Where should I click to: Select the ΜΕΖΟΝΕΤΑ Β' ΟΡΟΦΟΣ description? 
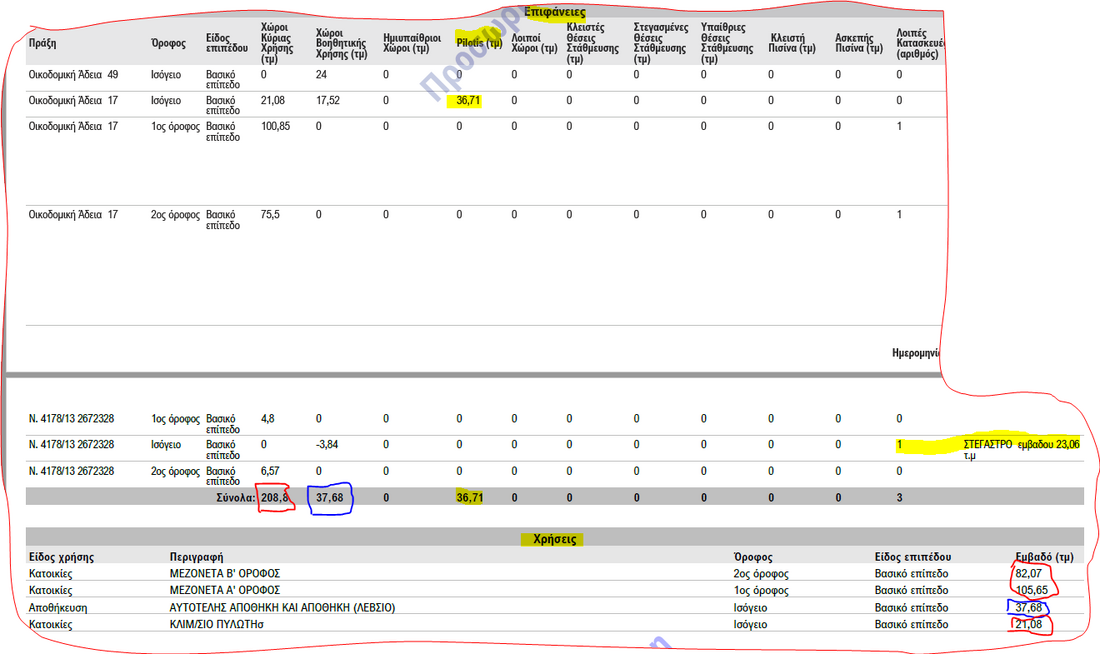click(225, 574)
